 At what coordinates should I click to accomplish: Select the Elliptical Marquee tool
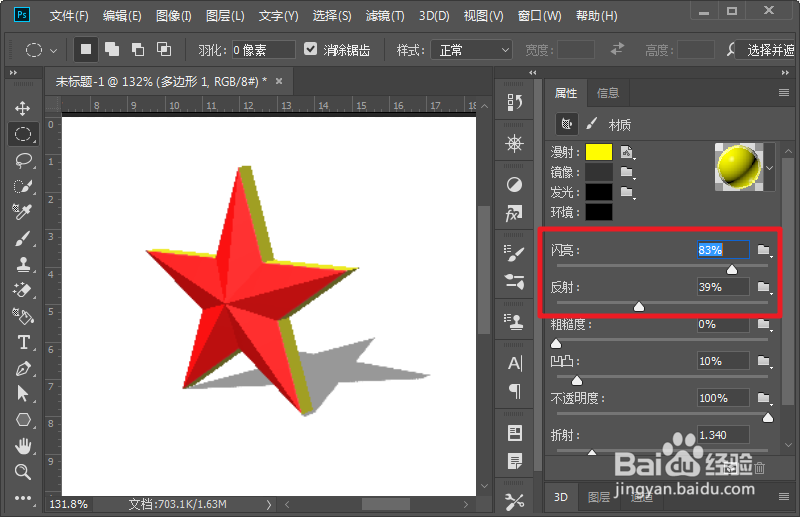pyautogui.click(x=22, y=134)
